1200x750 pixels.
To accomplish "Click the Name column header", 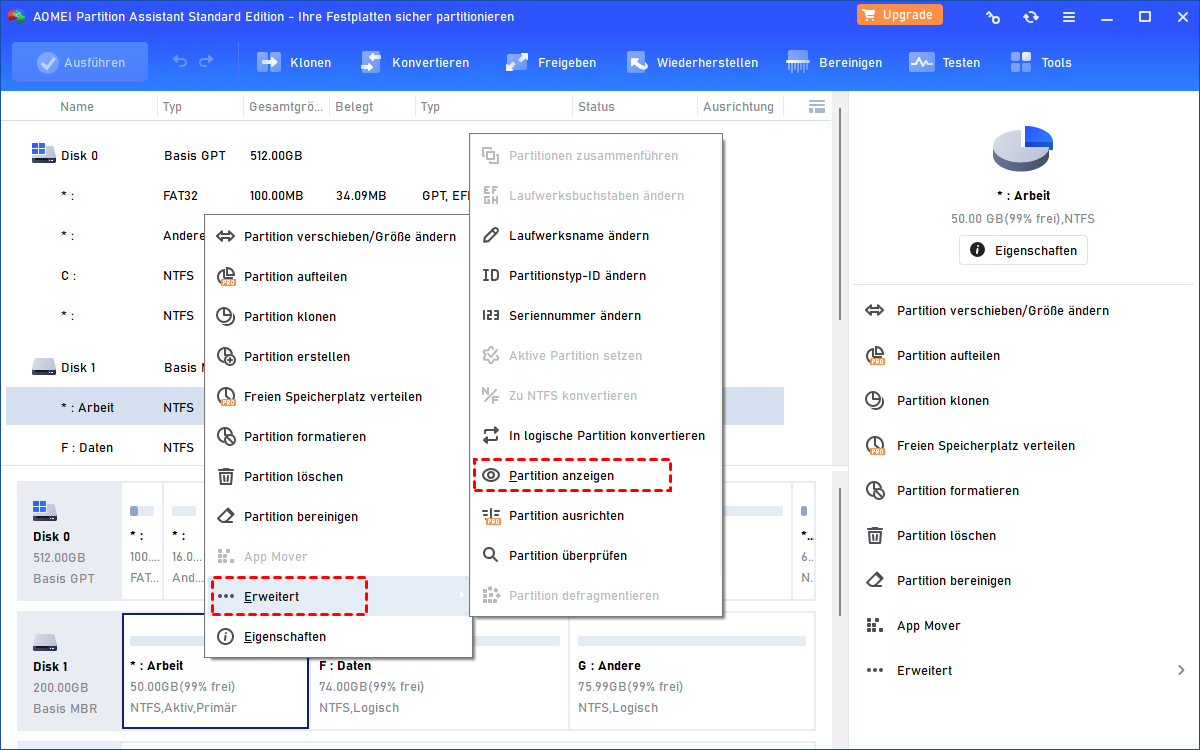I will [77, 107].
